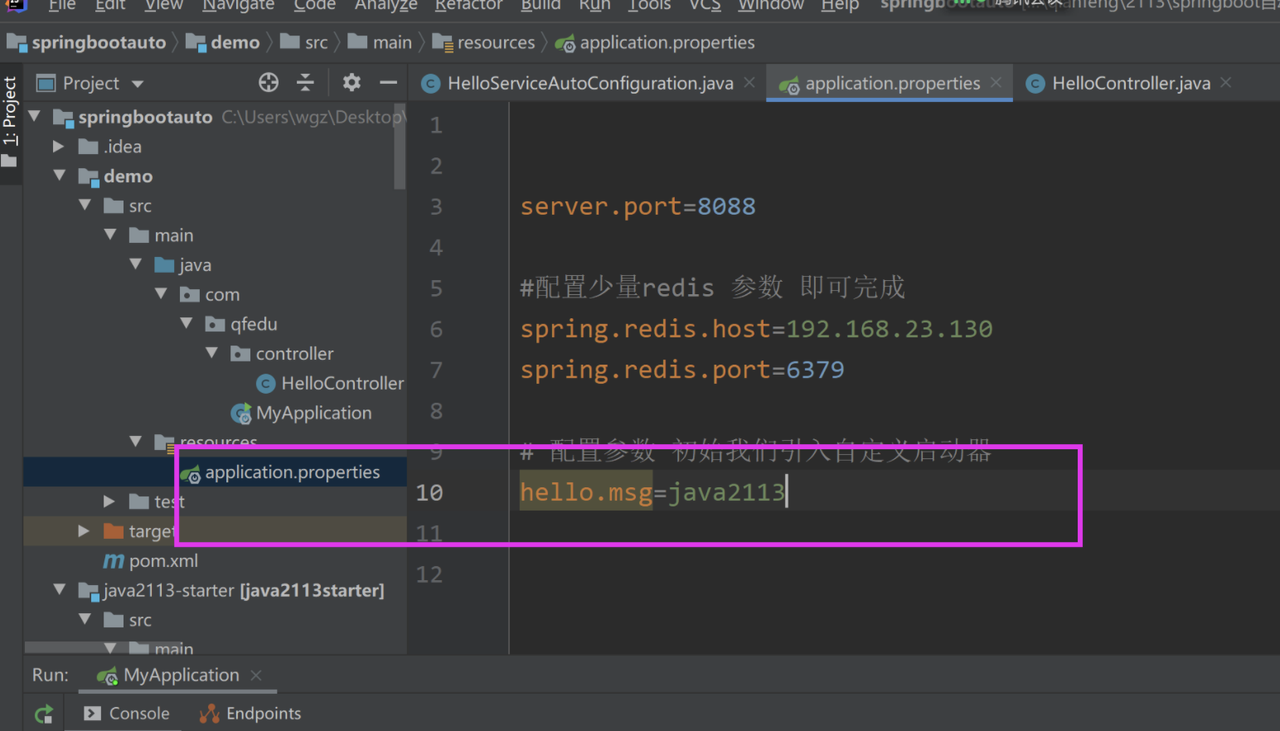This screenshot has height=731, width=1280.
Task: Open the Refactor menu
Action: (x=469, y=5)
